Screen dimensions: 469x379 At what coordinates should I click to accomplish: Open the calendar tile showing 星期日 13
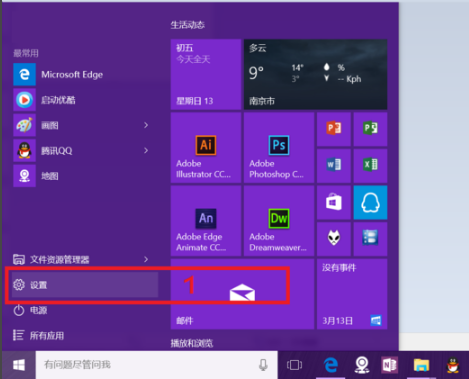(x=206, y=74)
